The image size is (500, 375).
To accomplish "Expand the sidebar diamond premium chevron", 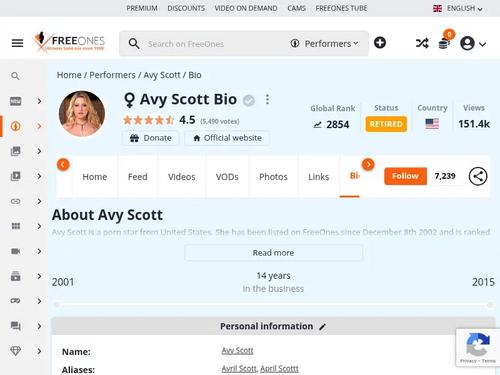I will pyautogui.click(x=39, y=351).
